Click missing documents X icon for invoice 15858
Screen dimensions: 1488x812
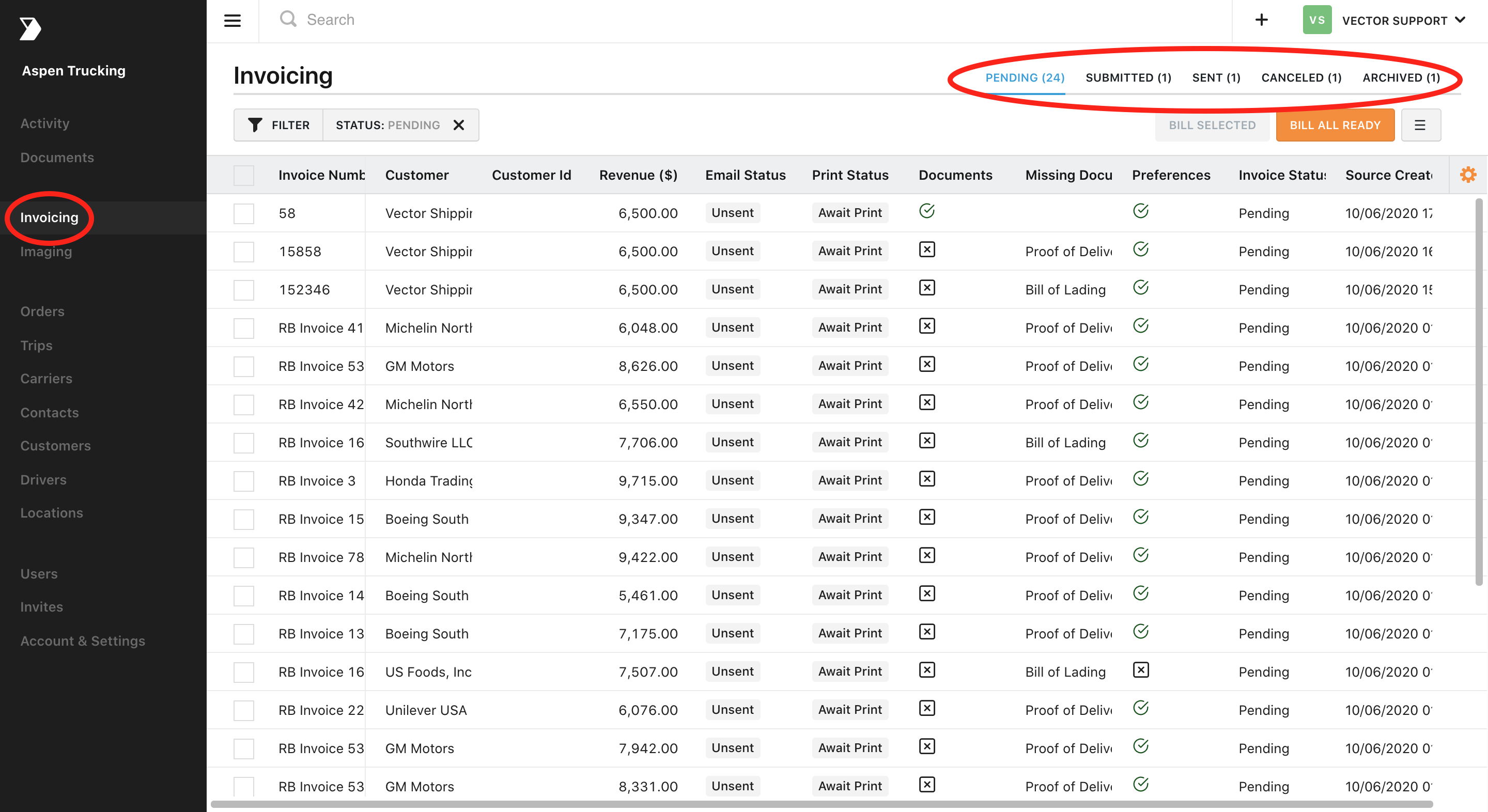926,249
